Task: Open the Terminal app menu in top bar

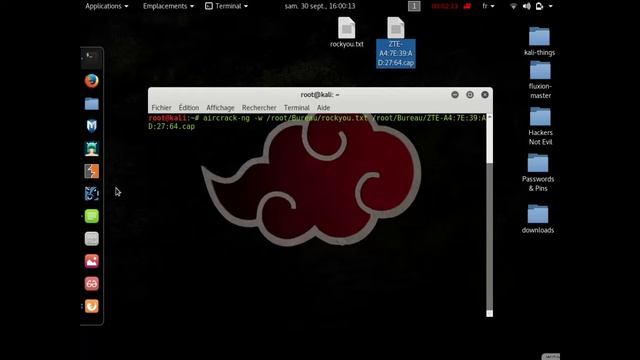Action: point(227,6)
